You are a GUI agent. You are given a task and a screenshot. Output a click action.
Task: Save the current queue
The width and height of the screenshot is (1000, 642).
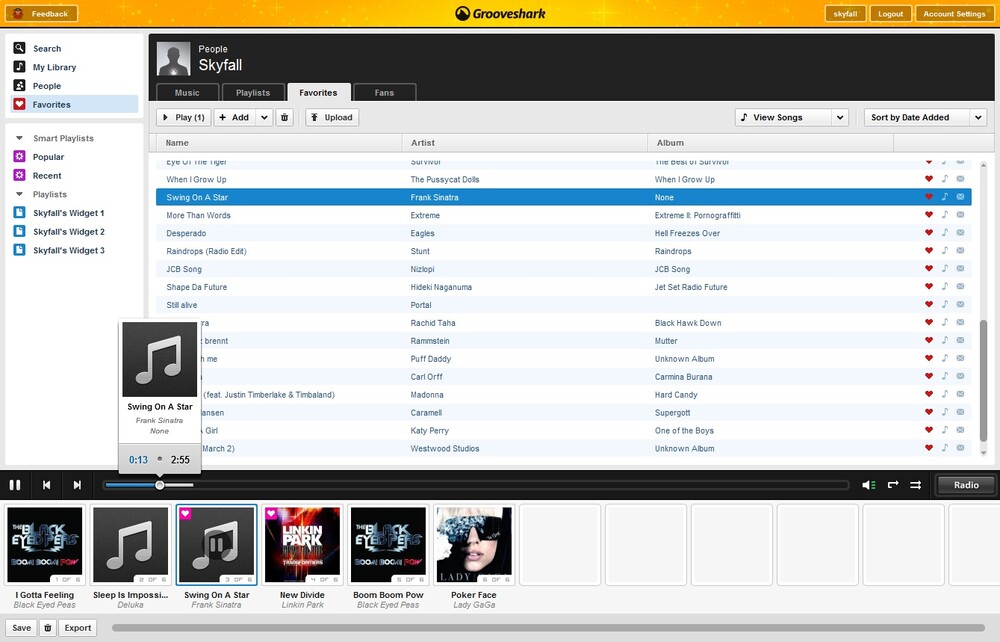[21, 628]
